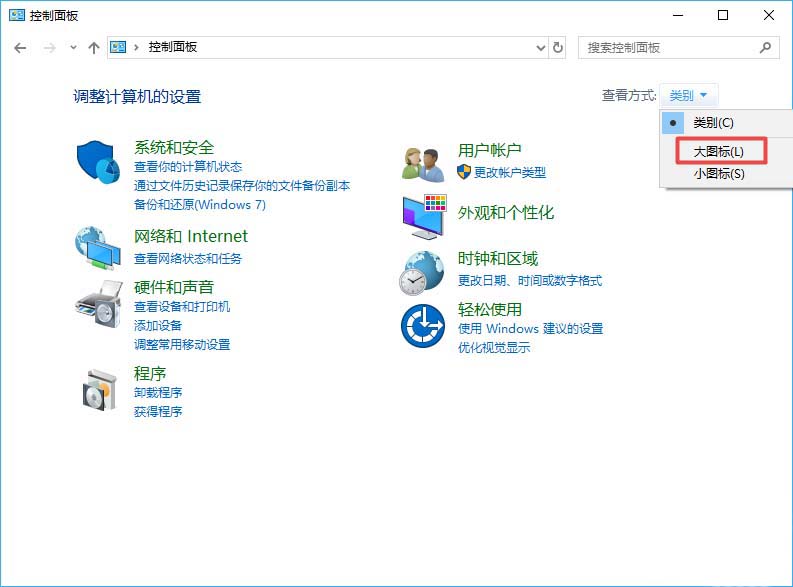The width and height of the screenshot is (793, 587).
Task: Refresh the Control Panel view
Action: [x=558, y=48]
